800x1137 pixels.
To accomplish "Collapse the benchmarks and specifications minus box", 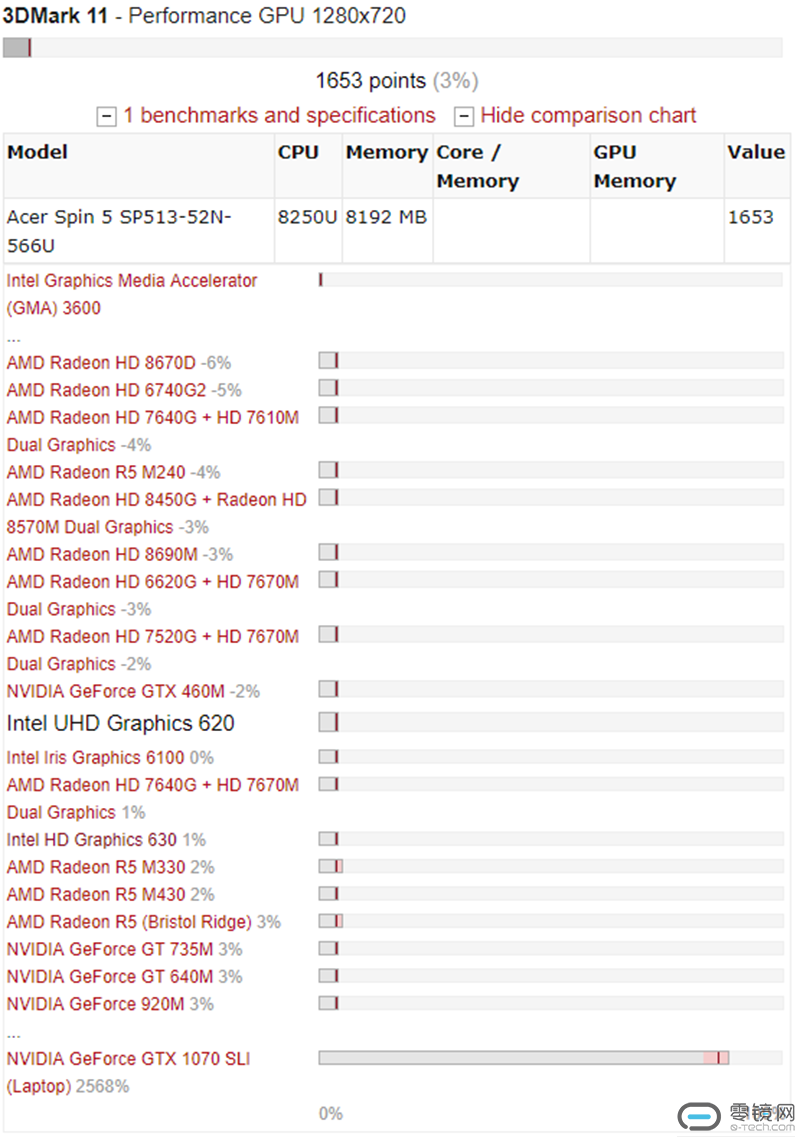I will click(106, 116).
